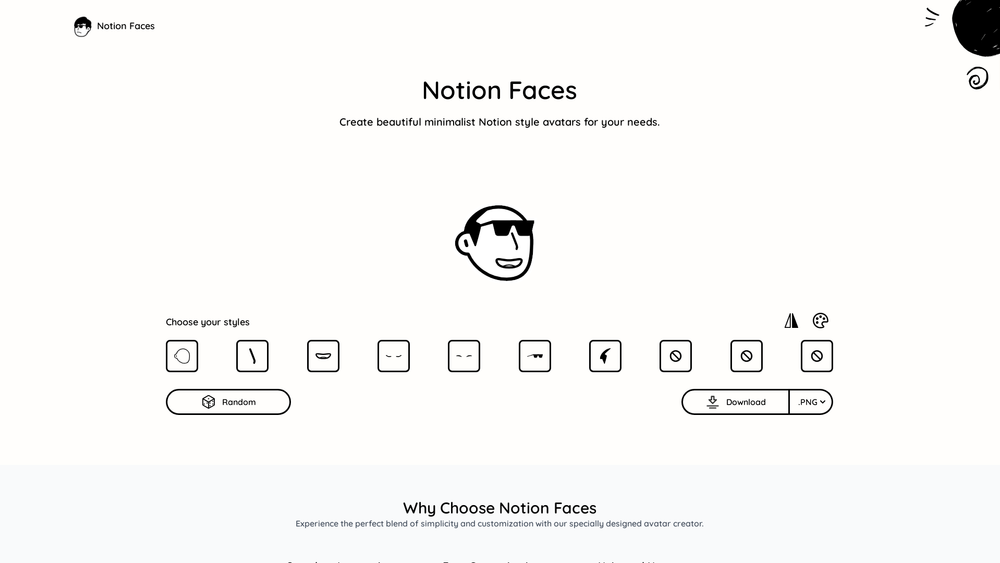Image resolution: width=1000 pixels, height=563 pixels.
Task: Open the color palette picker icon
Action: [820, 321]
